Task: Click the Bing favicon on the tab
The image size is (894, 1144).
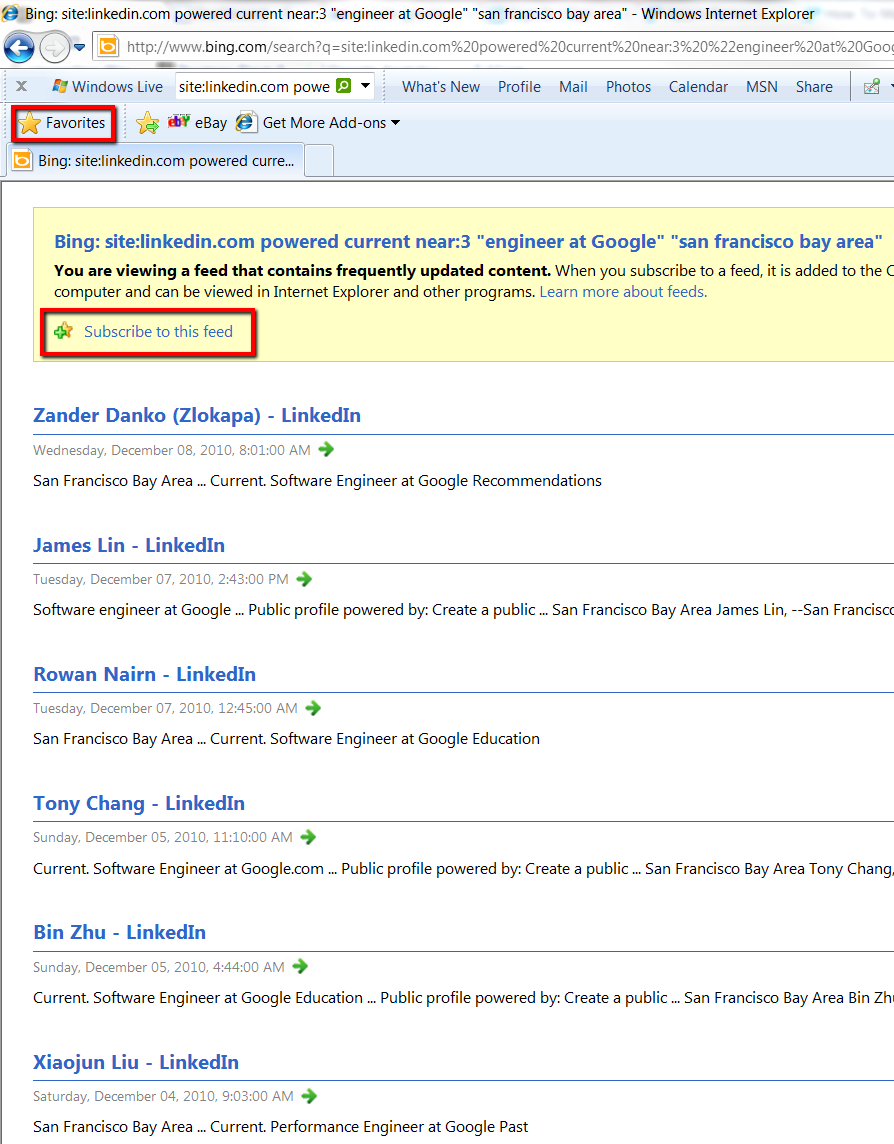Action: click(23, 161)
